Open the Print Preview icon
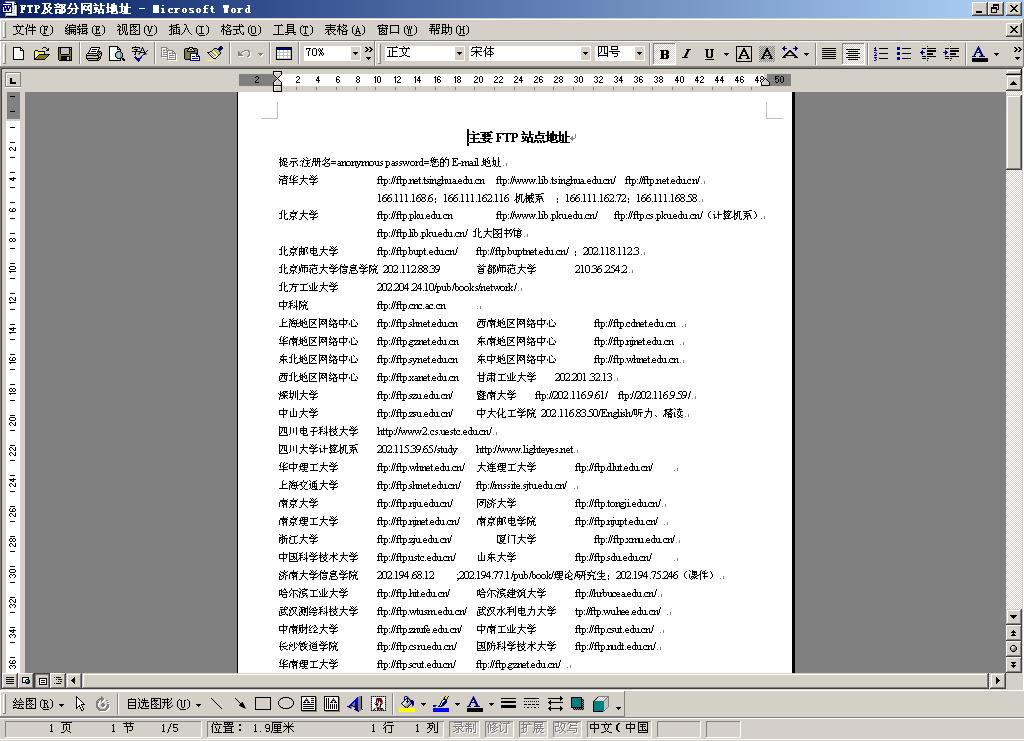Image resolution: width=1024 pixels, height=741 pixels. tap(117, 54)
